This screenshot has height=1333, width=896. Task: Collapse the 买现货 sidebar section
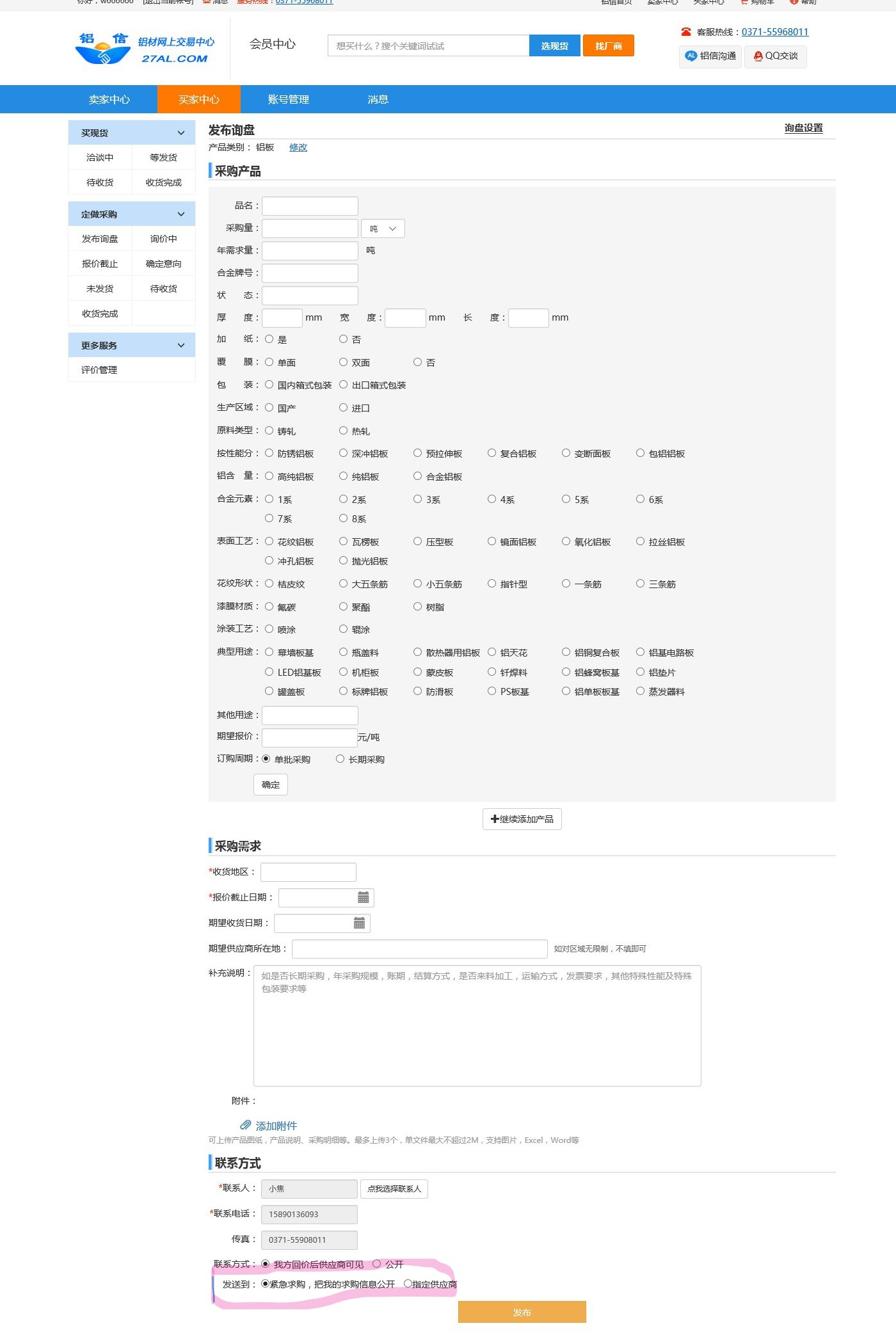[x=181, y=132]
